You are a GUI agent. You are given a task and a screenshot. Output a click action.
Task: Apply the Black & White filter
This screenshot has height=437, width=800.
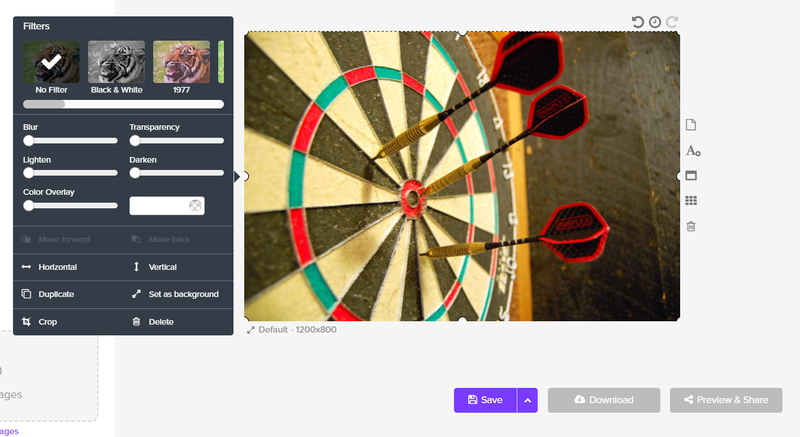coord(116,62)
